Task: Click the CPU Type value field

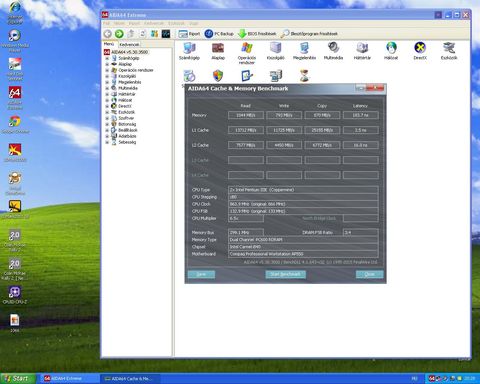Action: coord(303,190)
